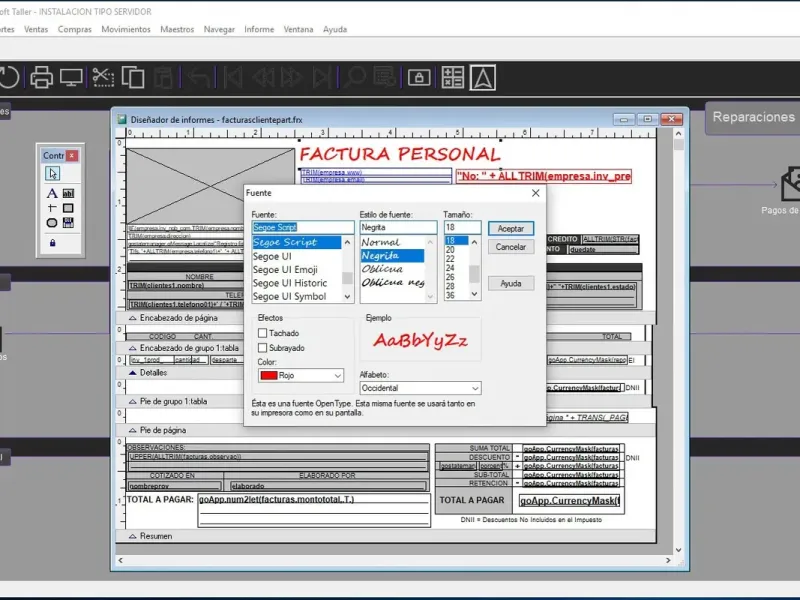Close the Controls palette

[x=72, y=155]
